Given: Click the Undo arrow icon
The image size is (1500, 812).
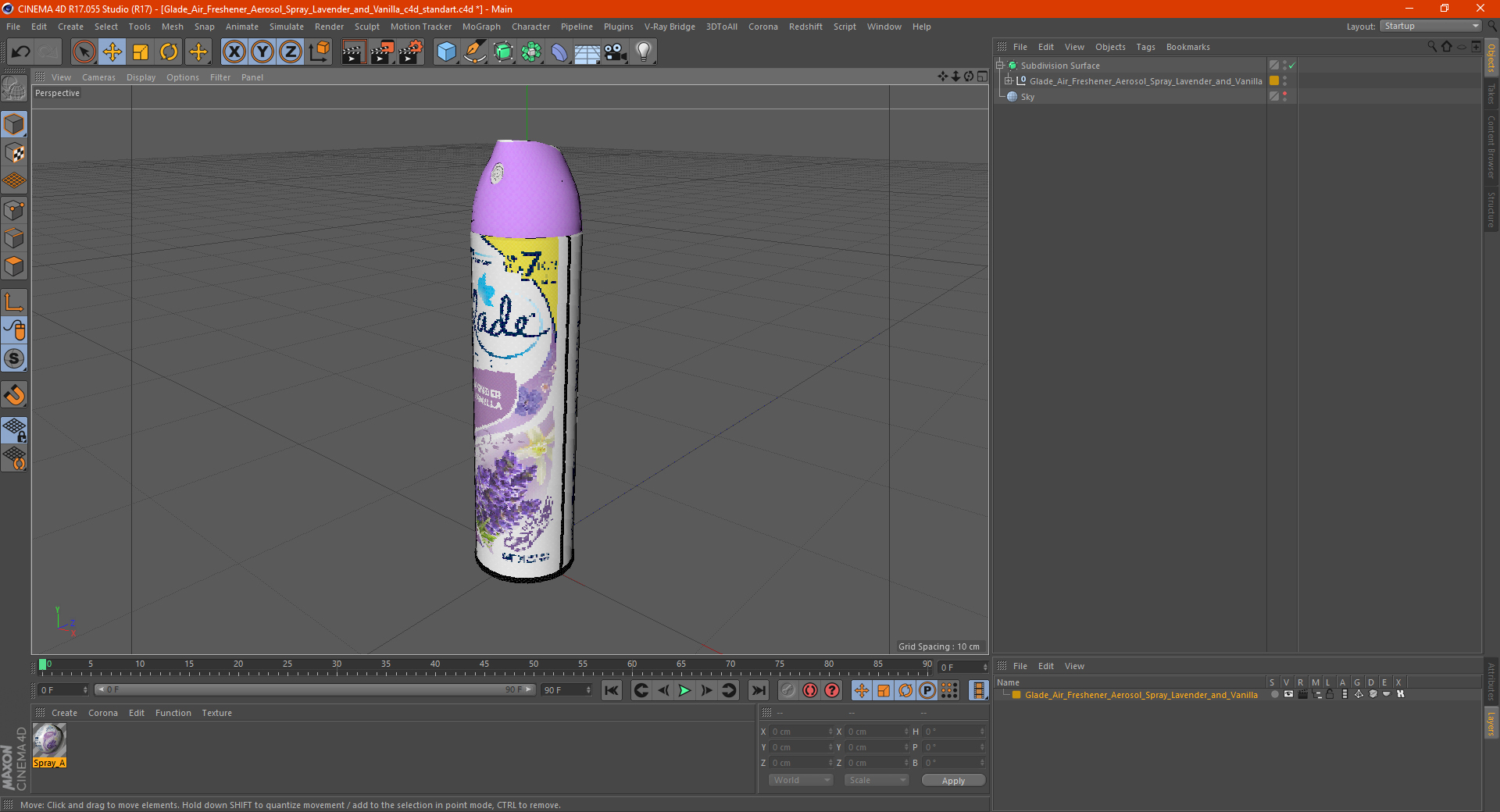Looking at the screenshot, I should (21, 52).
